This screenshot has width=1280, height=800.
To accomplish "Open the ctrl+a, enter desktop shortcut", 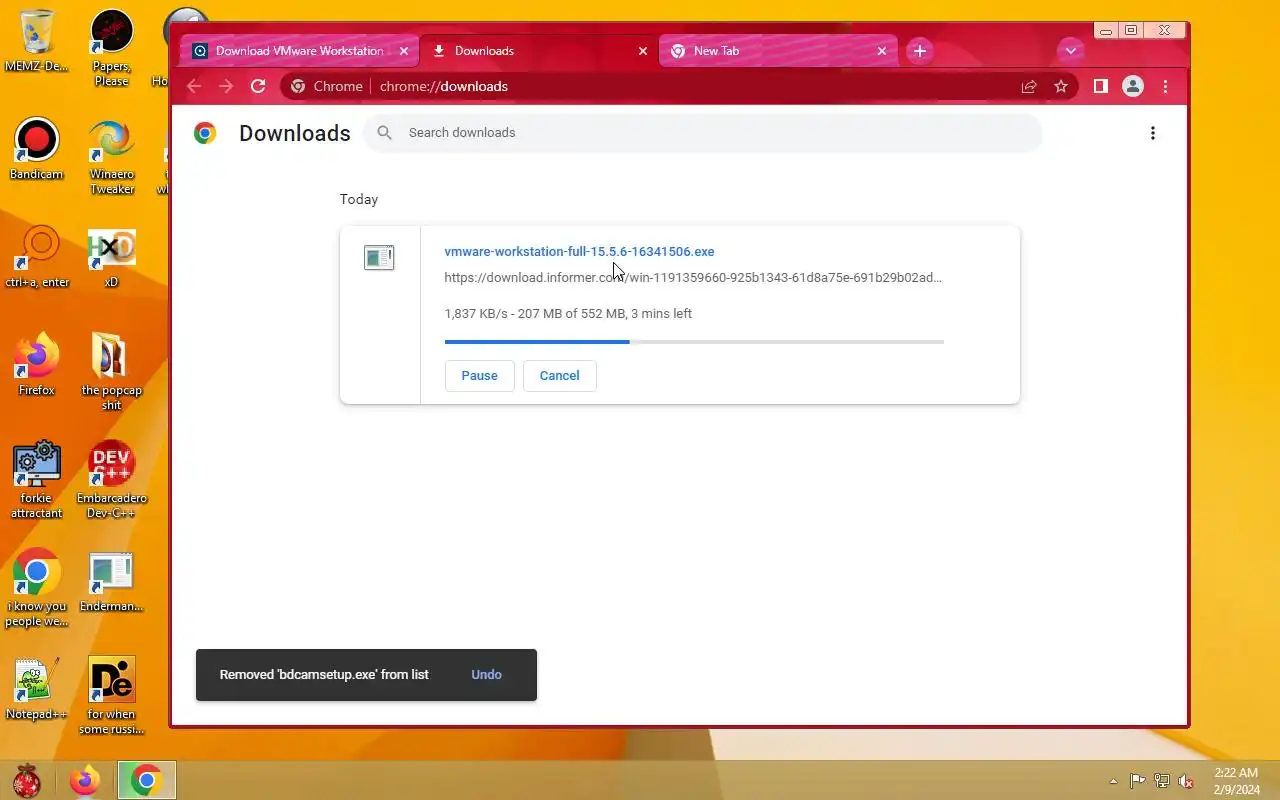I will pos(37,258).
